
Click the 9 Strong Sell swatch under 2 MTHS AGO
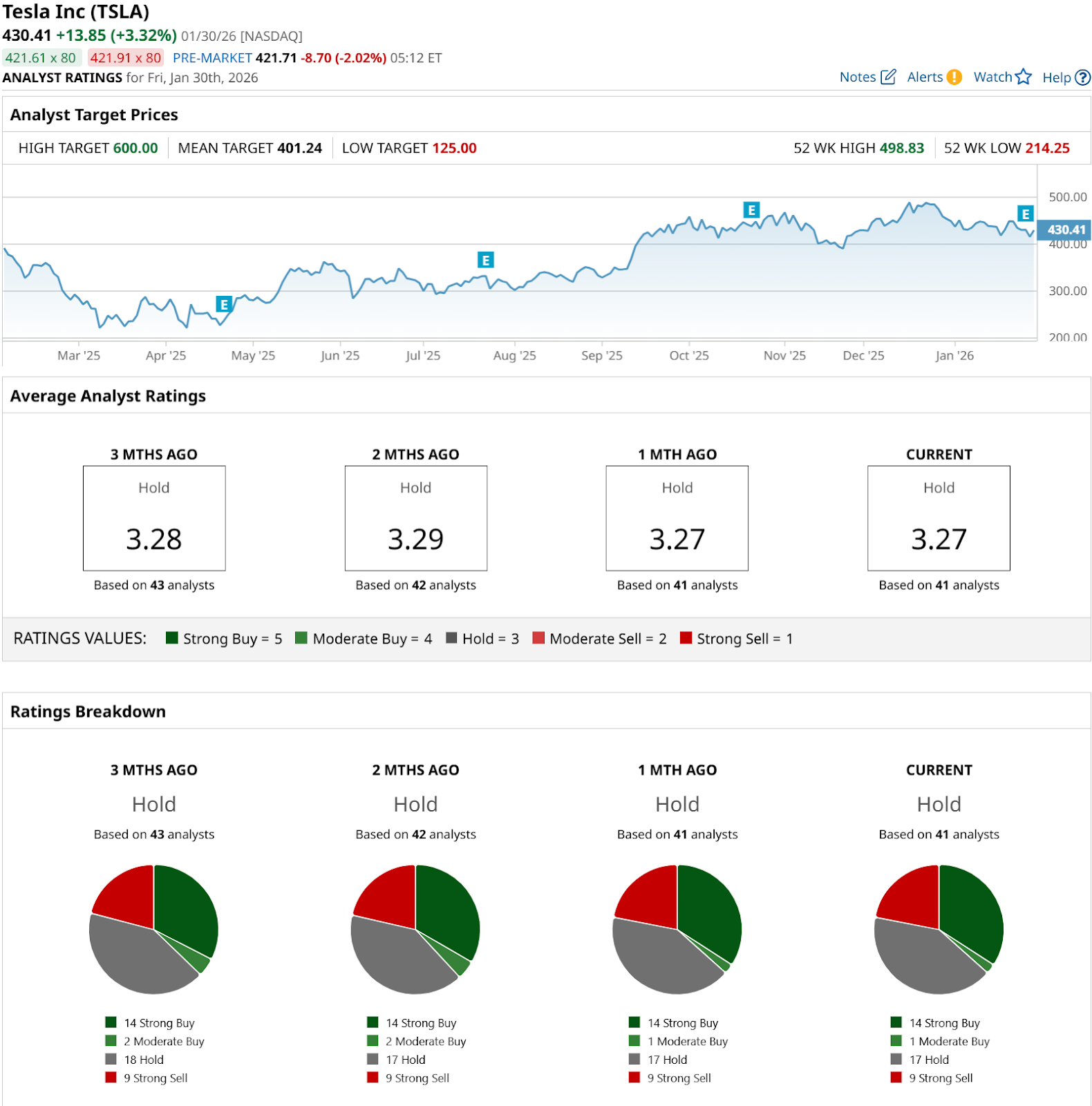[373, 1077]
